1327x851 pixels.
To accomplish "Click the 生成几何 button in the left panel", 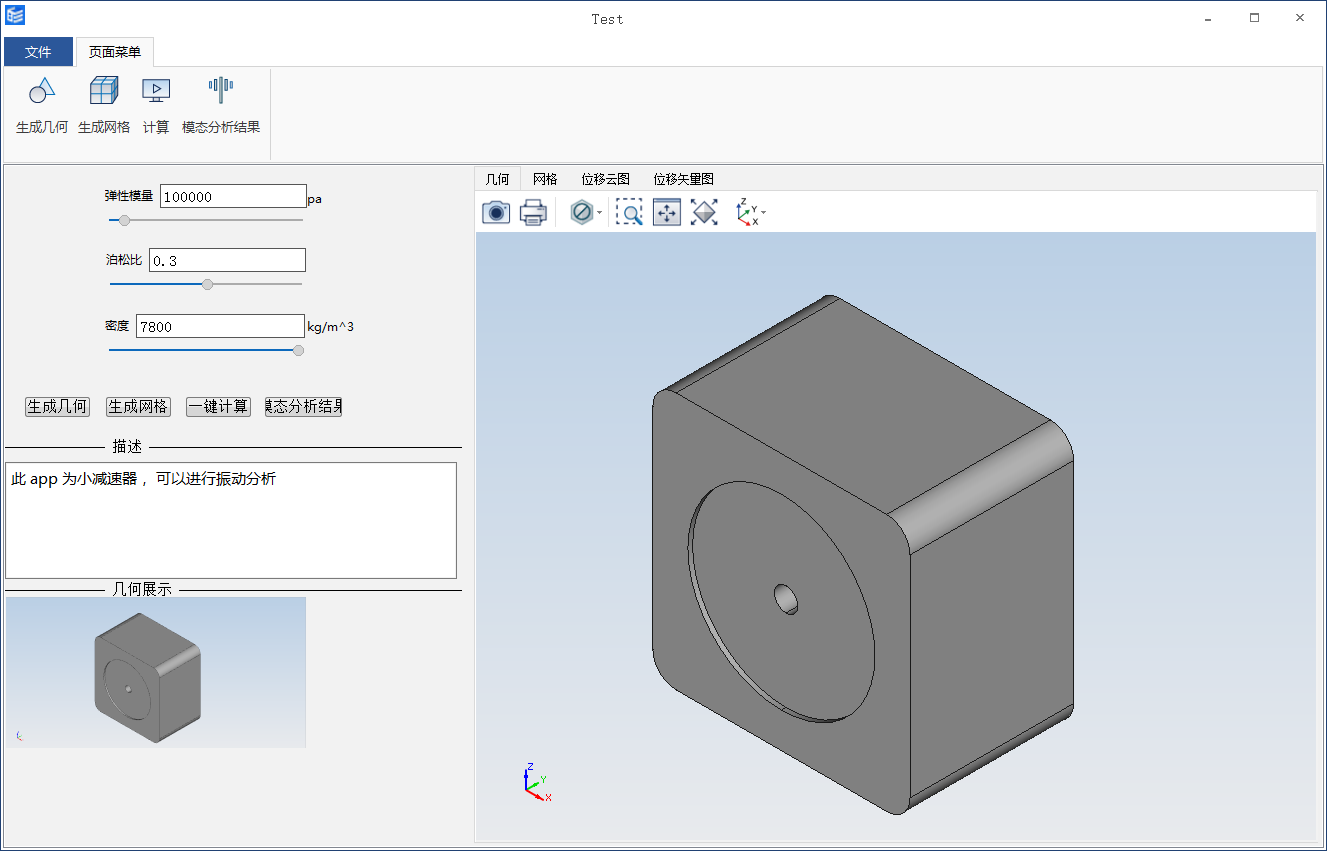I will (57, 407).
